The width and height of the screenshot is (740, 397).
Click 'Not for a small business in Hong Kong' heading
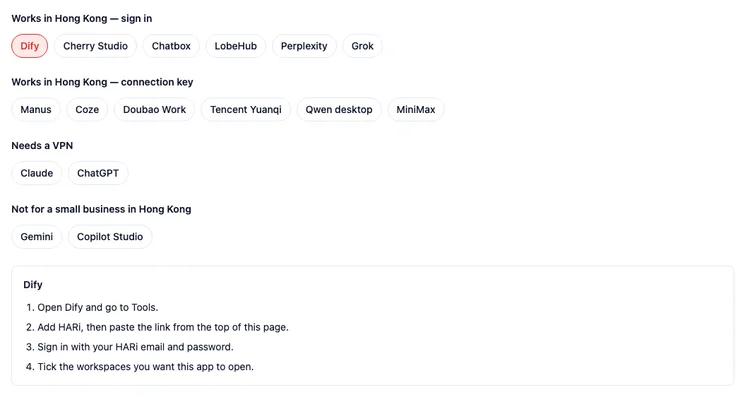pyautogui.click(x=101, y=209)
